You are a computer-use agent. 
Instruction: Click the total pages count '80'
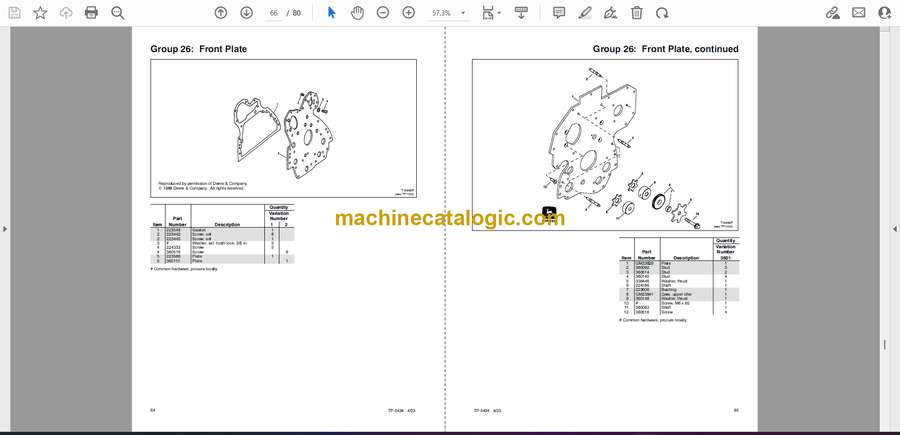click(x=296, y=13)
